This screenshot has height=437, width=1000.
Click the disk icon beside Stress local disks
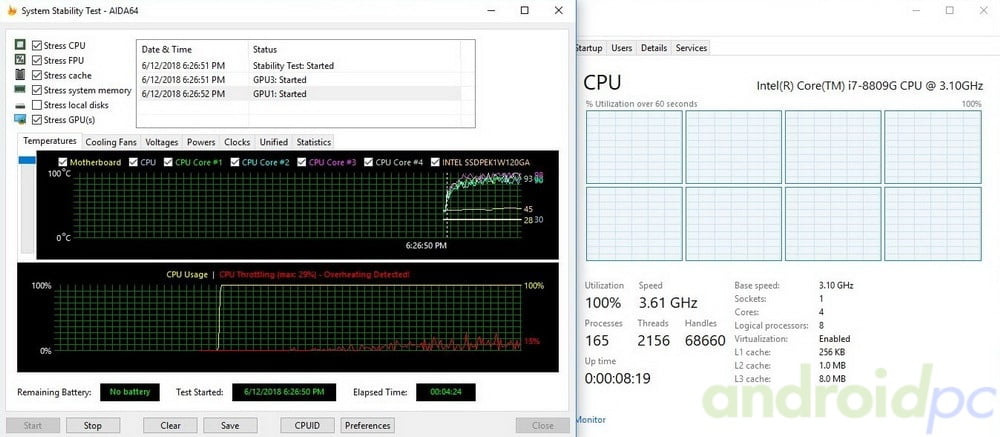tap(20, 105)
